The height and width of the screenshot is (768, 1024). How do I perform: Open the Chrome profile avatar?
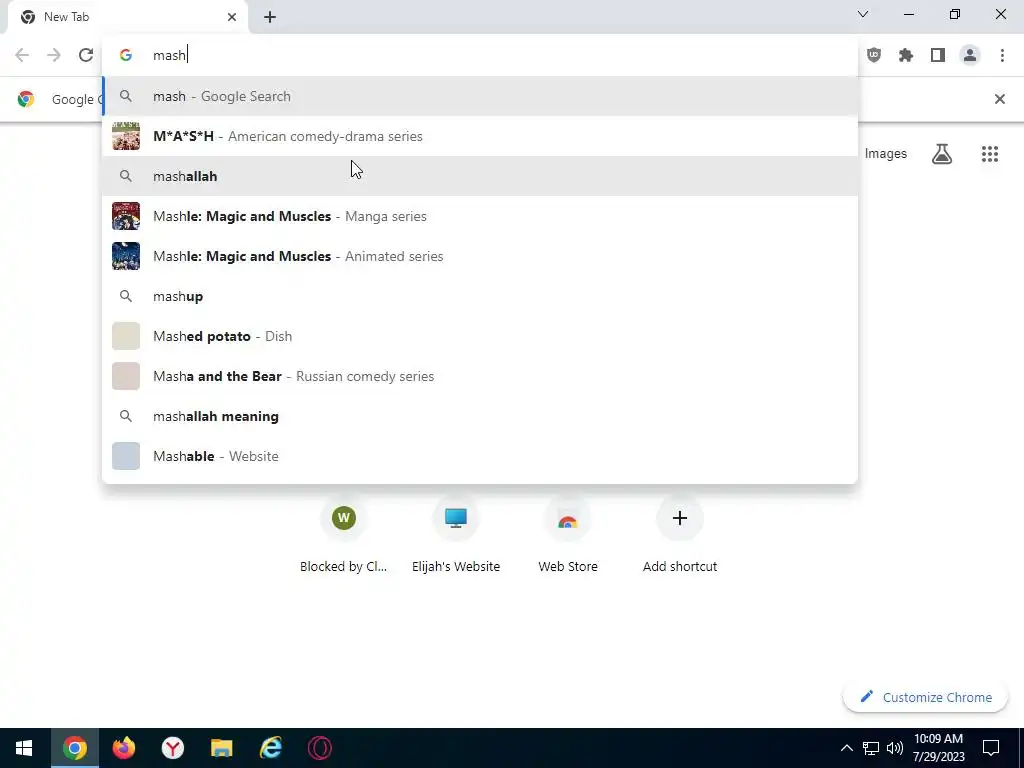point(970,56)
